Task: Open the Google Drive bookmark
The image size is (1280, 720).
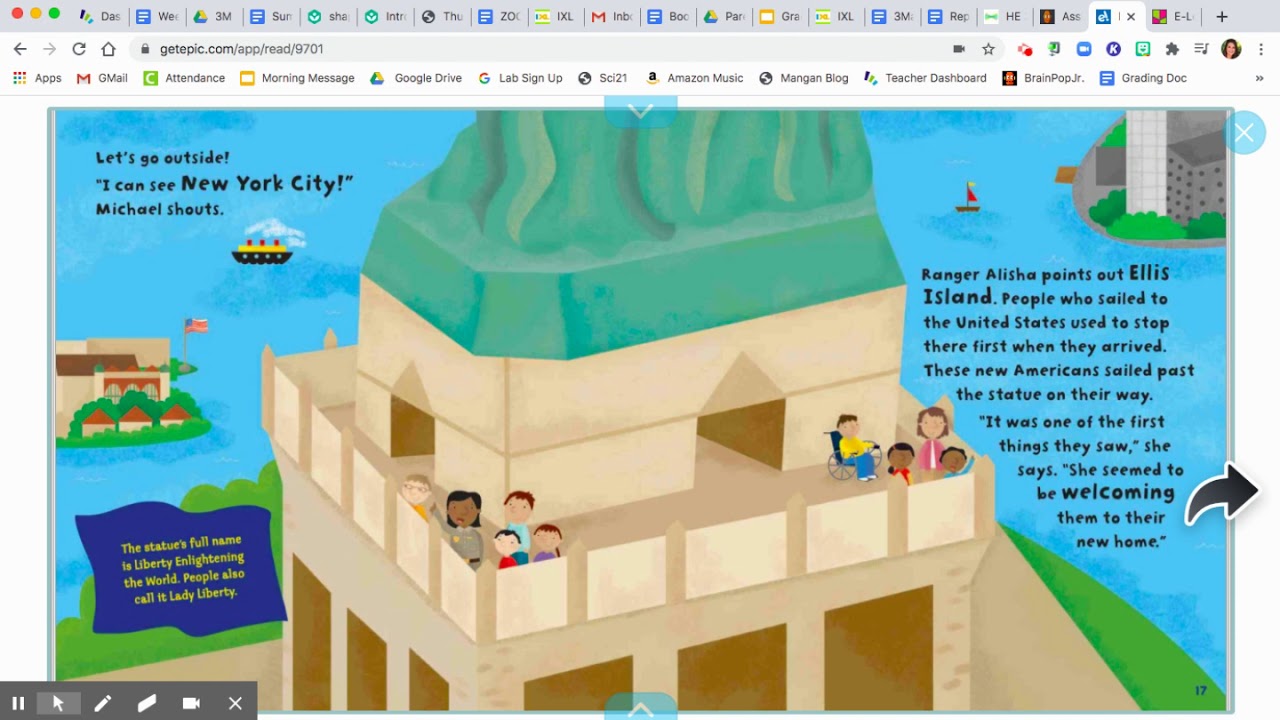Action: click(416, 78)
